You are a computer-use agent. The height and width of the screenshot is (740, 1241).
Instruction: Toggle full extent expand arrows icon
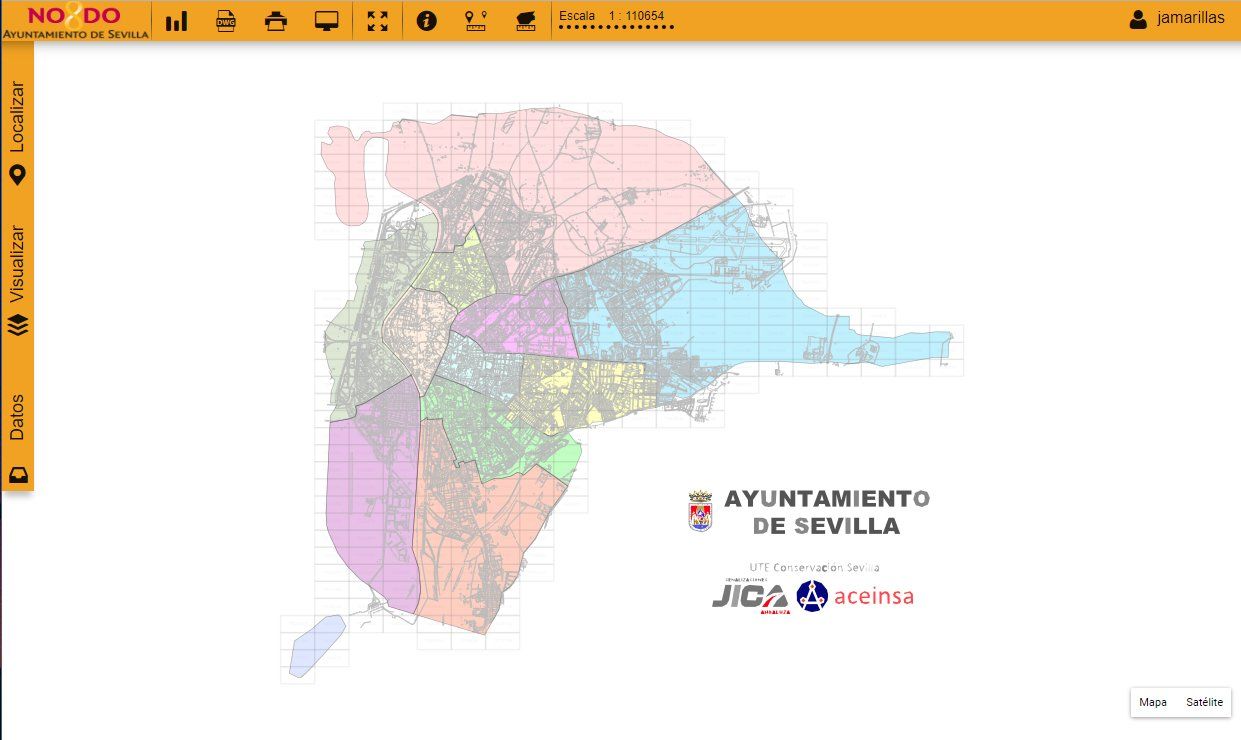(377, 21)
